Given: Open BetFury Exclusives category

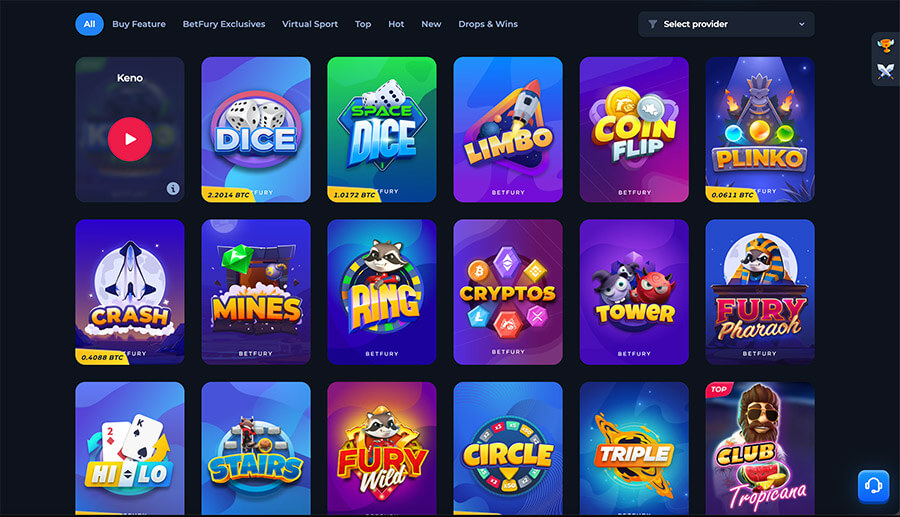Looking at the screenshot, I should [224, 24].
